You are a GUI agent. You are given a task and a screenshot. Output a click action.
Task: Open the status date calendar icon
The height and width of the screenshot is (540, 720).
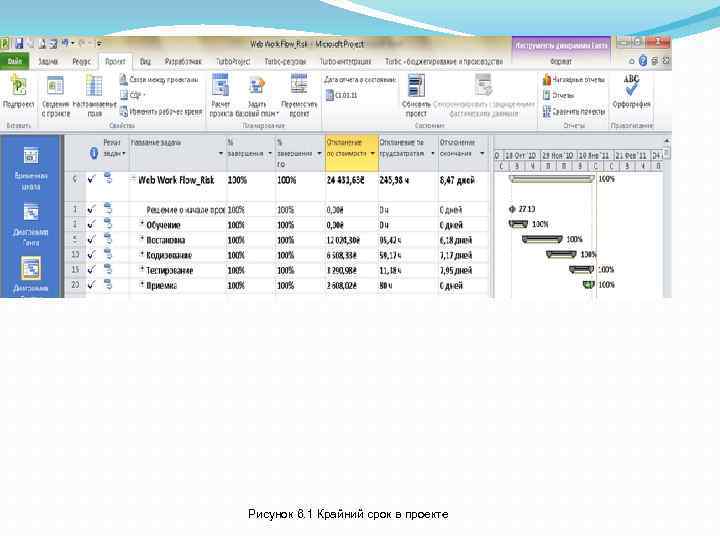[329, 95]
